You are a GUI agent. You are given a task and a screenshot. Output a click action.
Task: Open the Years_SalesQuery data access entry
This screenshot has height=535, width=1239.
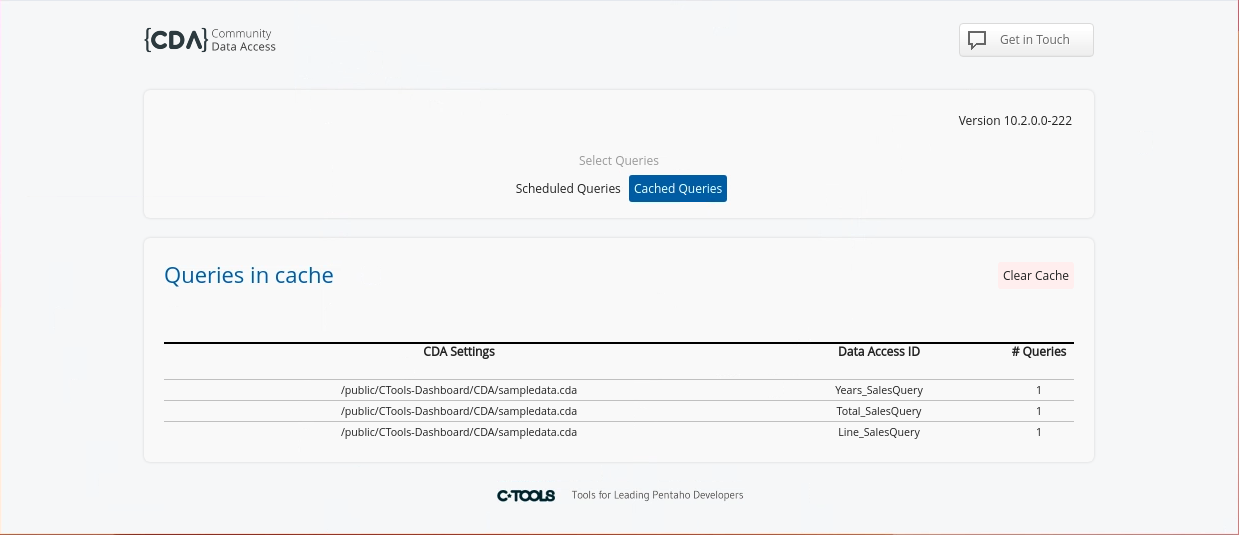[878, 390]
